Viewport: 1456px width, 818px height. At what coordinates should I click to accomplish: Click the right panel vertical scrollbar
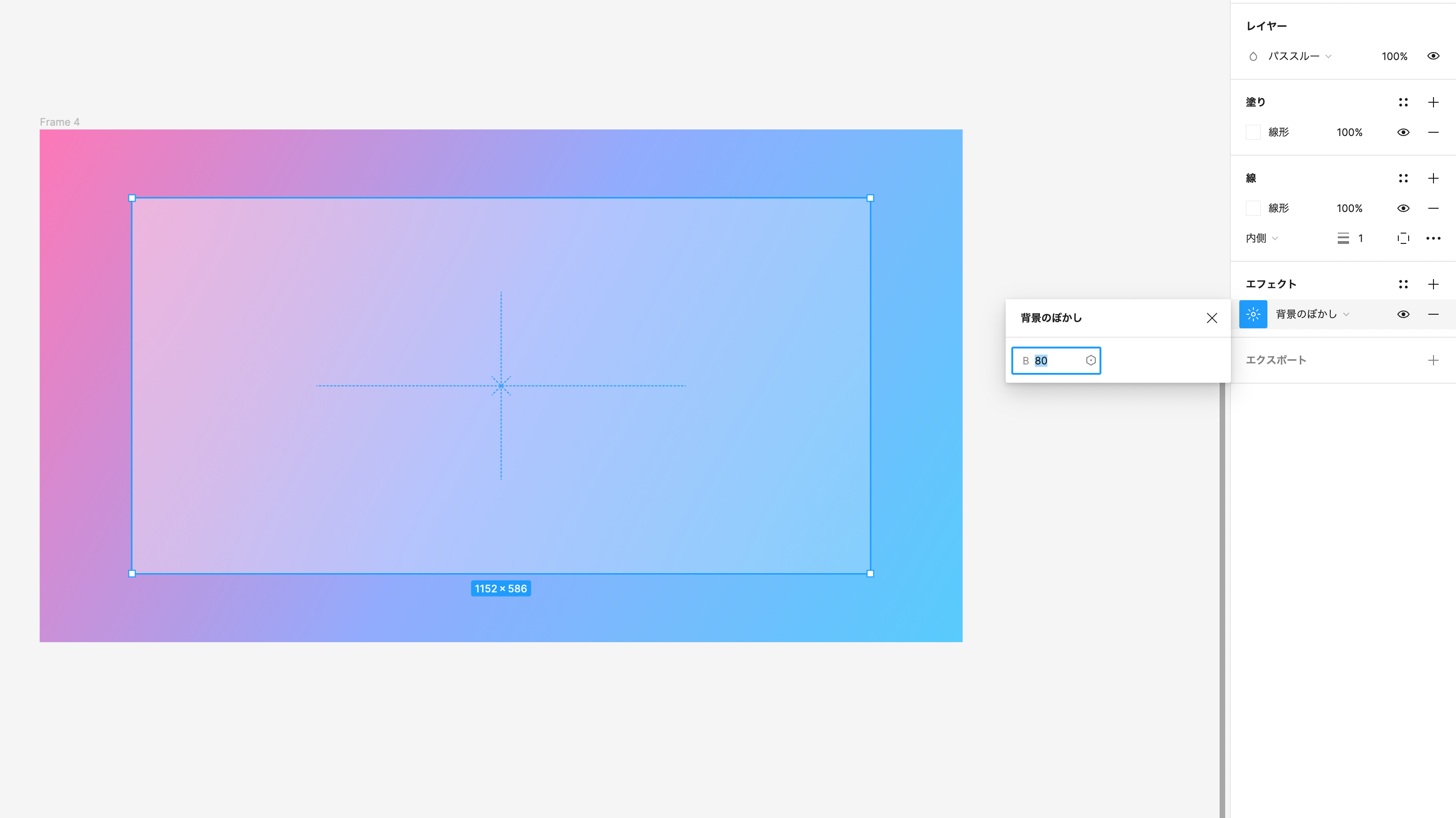[x=1221, y=599]
